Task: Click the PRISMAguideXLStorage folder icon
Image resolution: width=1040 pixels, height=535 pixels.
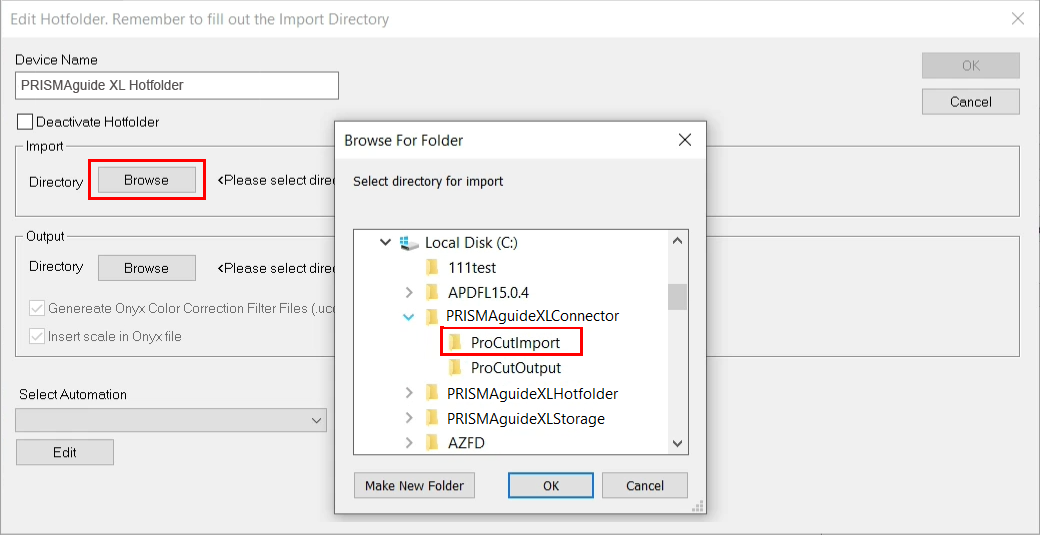Action: (432, 418)
